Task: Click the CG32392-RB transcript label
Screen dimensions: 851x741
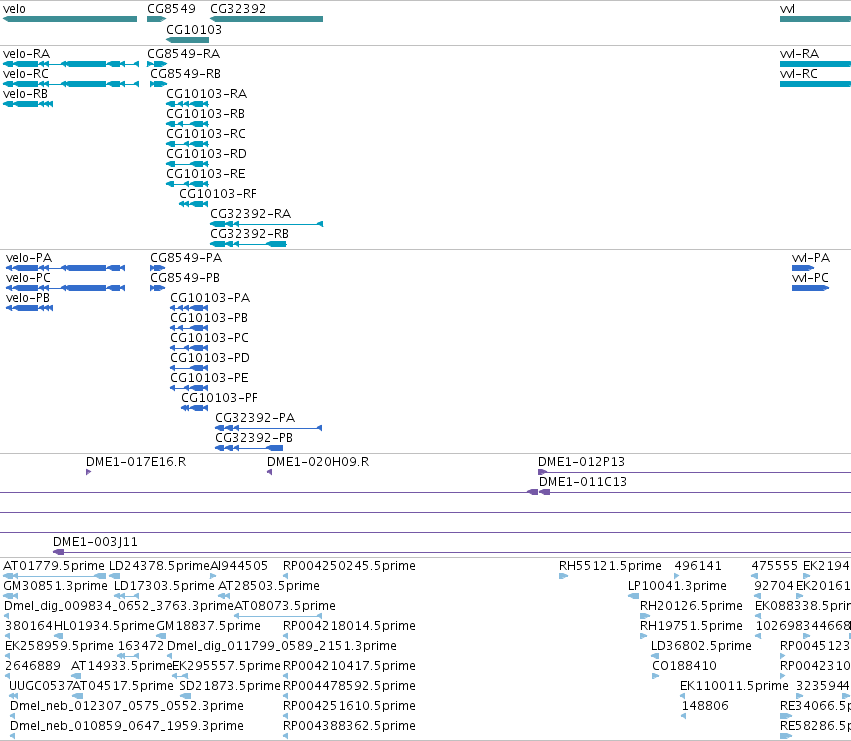Action: pos(249,235)
